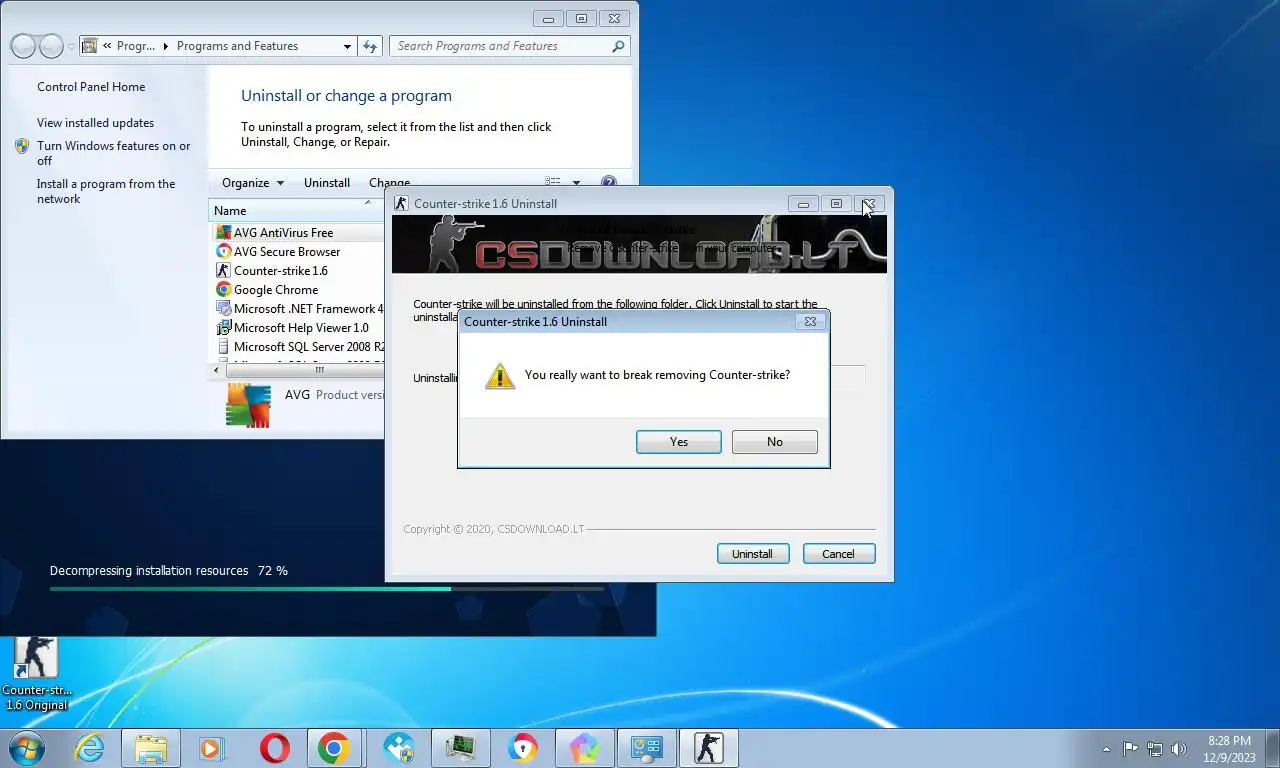Expand the address bar history dropdown

(347, 46)
